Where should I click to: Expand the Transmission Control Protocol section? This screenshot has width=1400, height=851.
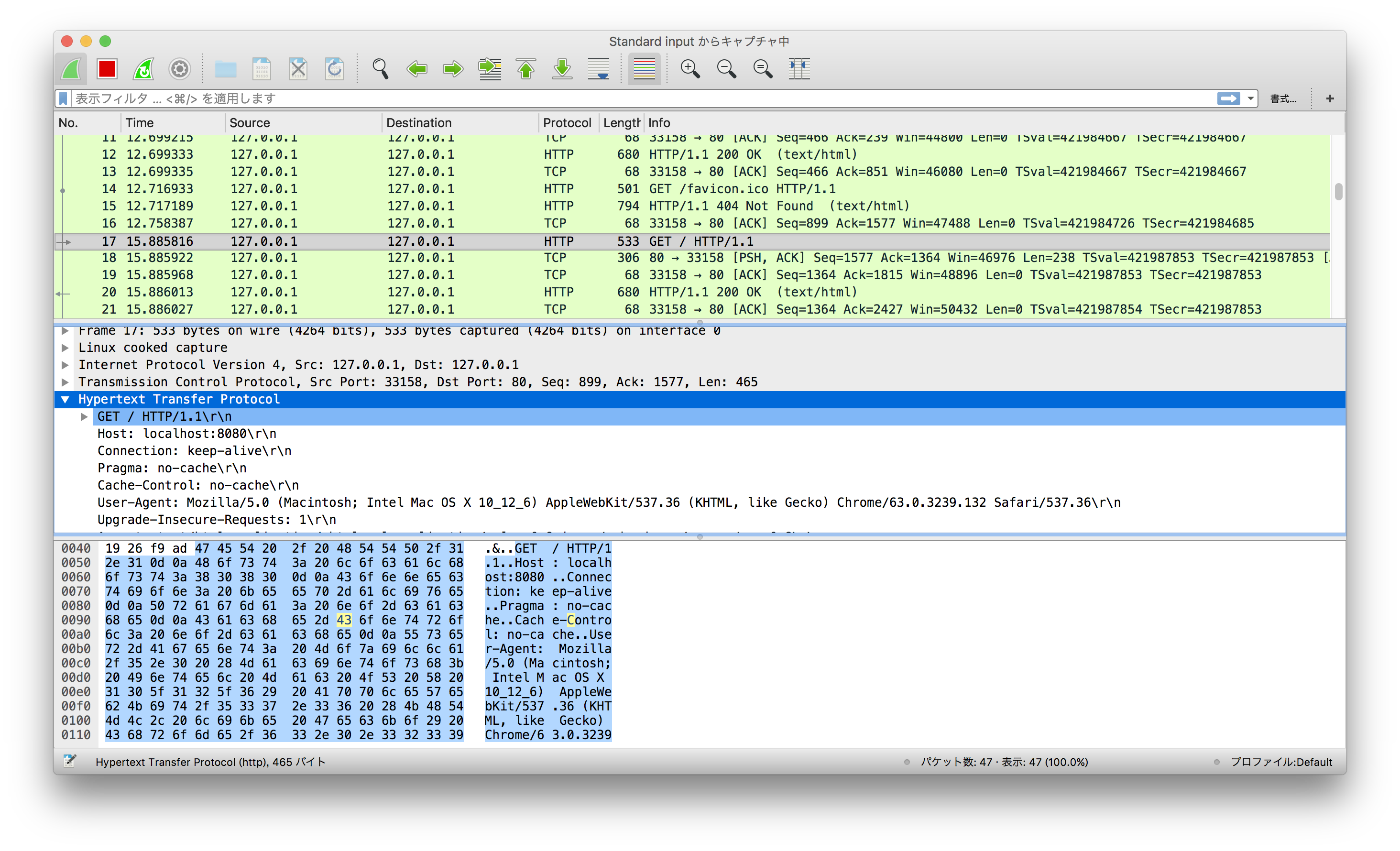tap(66, 382)
